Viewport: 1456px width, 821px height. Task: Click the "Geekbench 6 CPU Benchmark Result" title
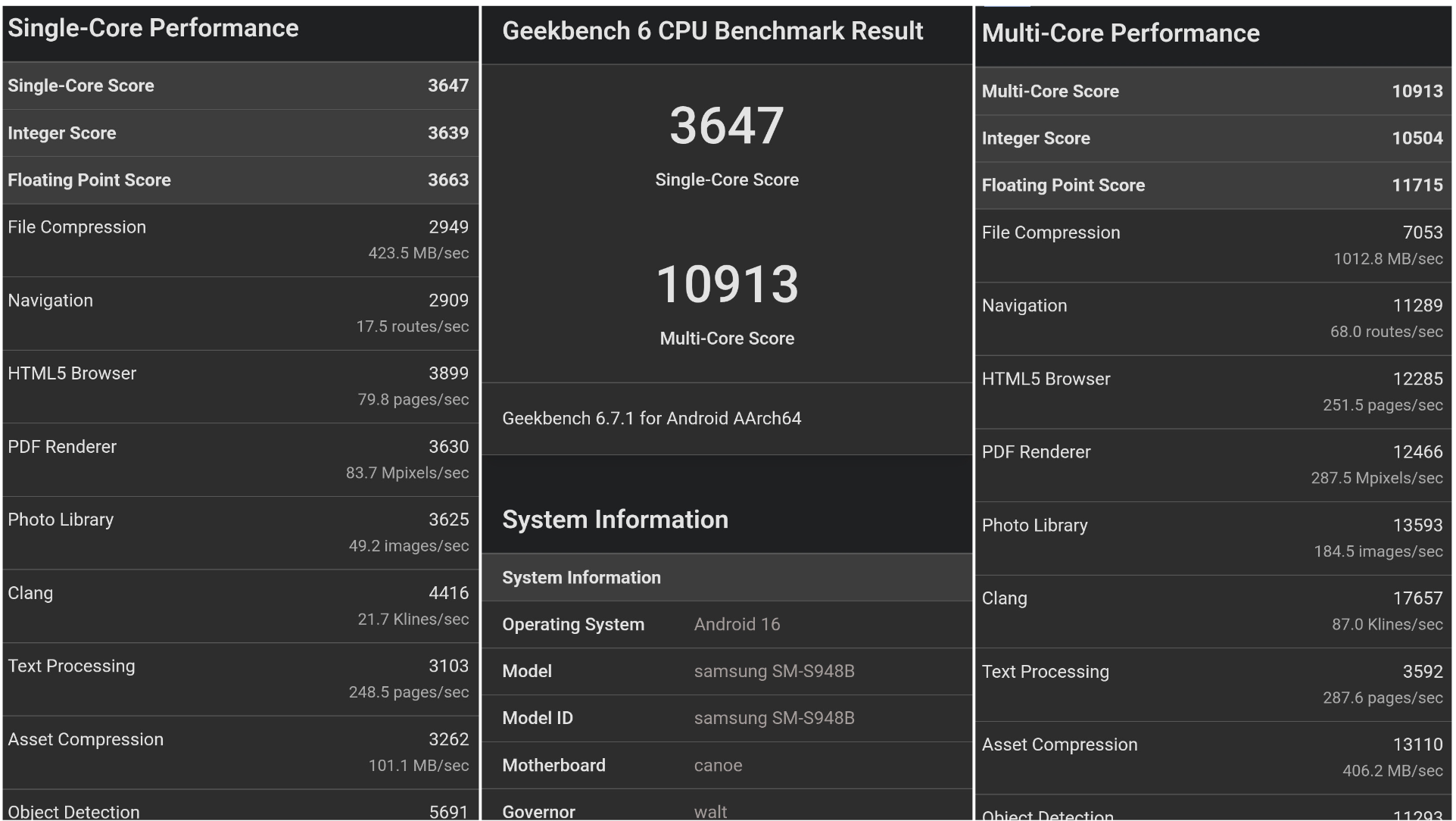pos(712,31)
